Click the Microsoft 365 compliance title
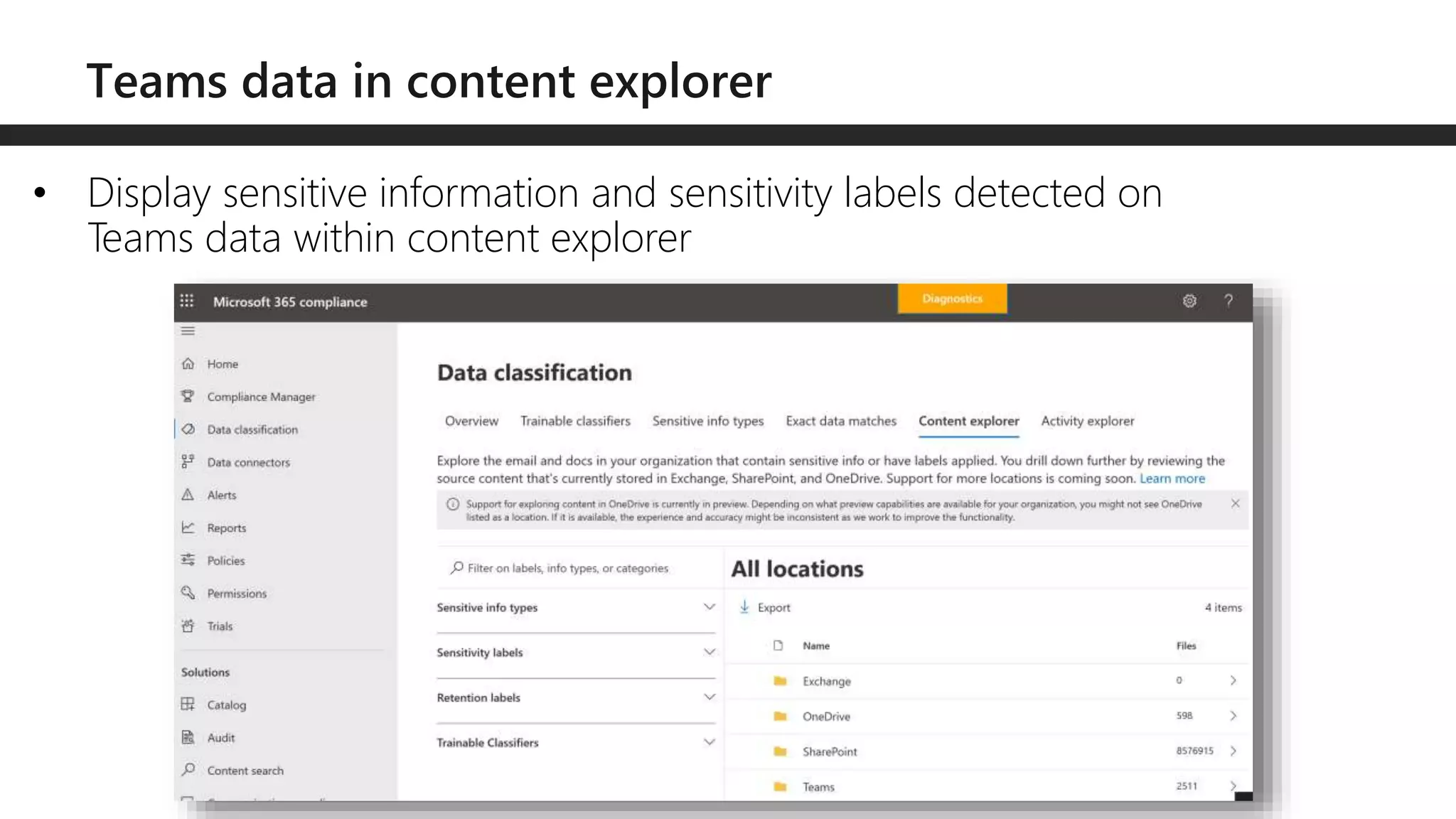The height and width of the screenshot is (819, 1456). point(290,301)
